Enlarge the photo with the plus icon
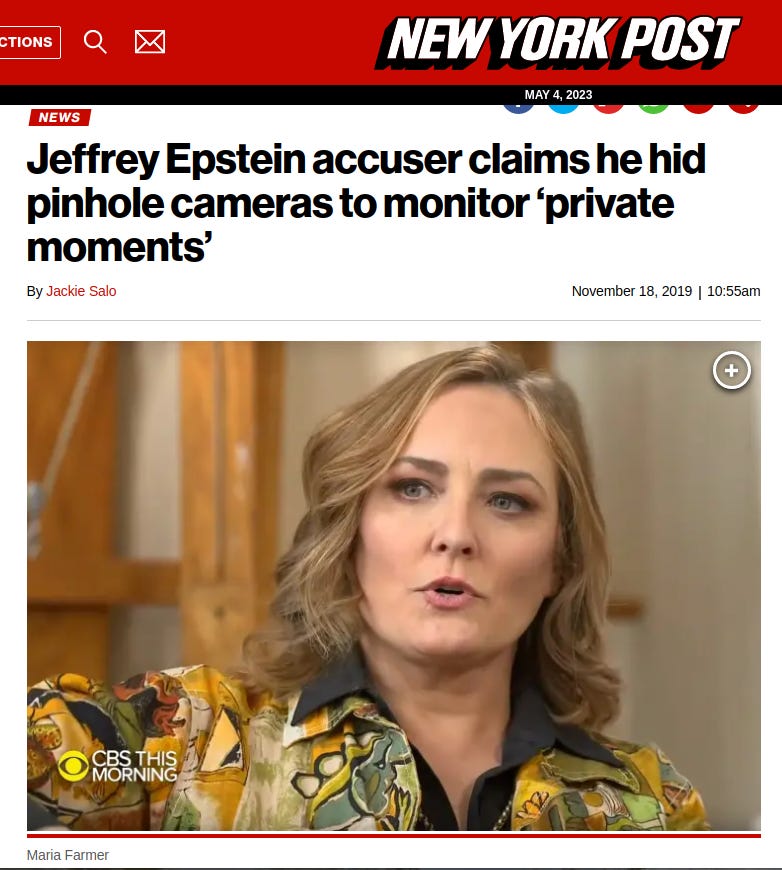 [731, 370]
